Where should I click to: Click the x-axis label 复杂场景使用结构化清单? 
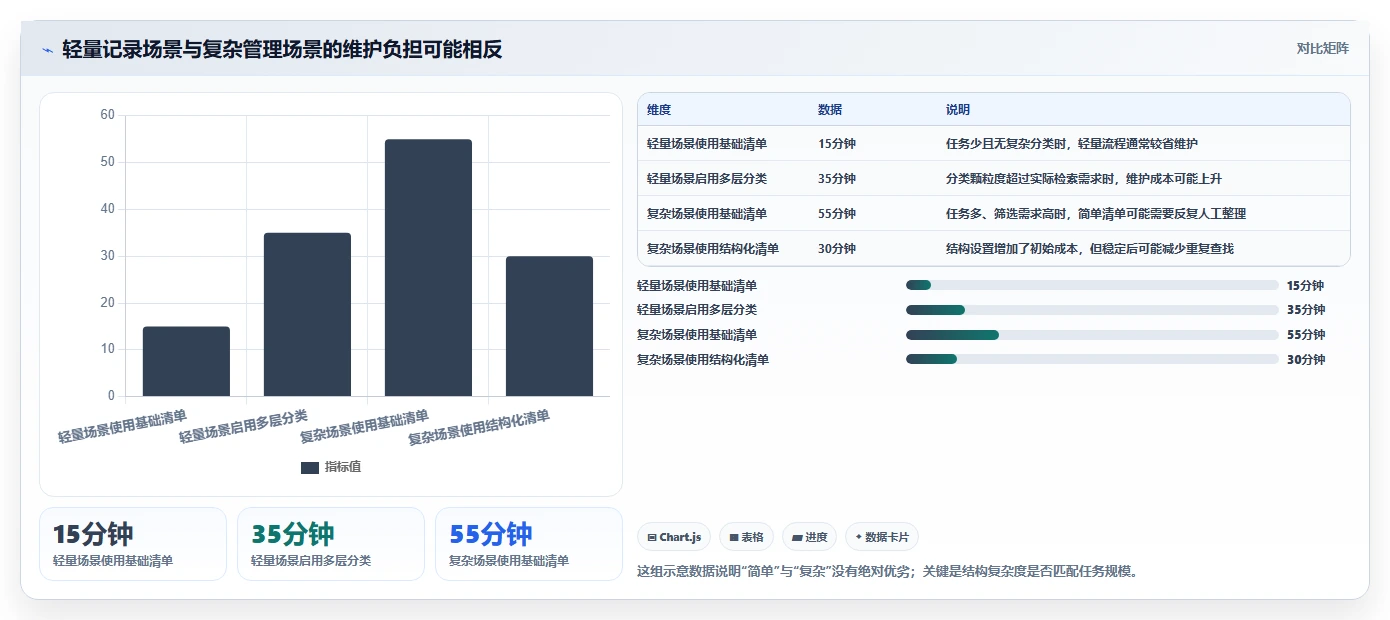tap(480, 427)
